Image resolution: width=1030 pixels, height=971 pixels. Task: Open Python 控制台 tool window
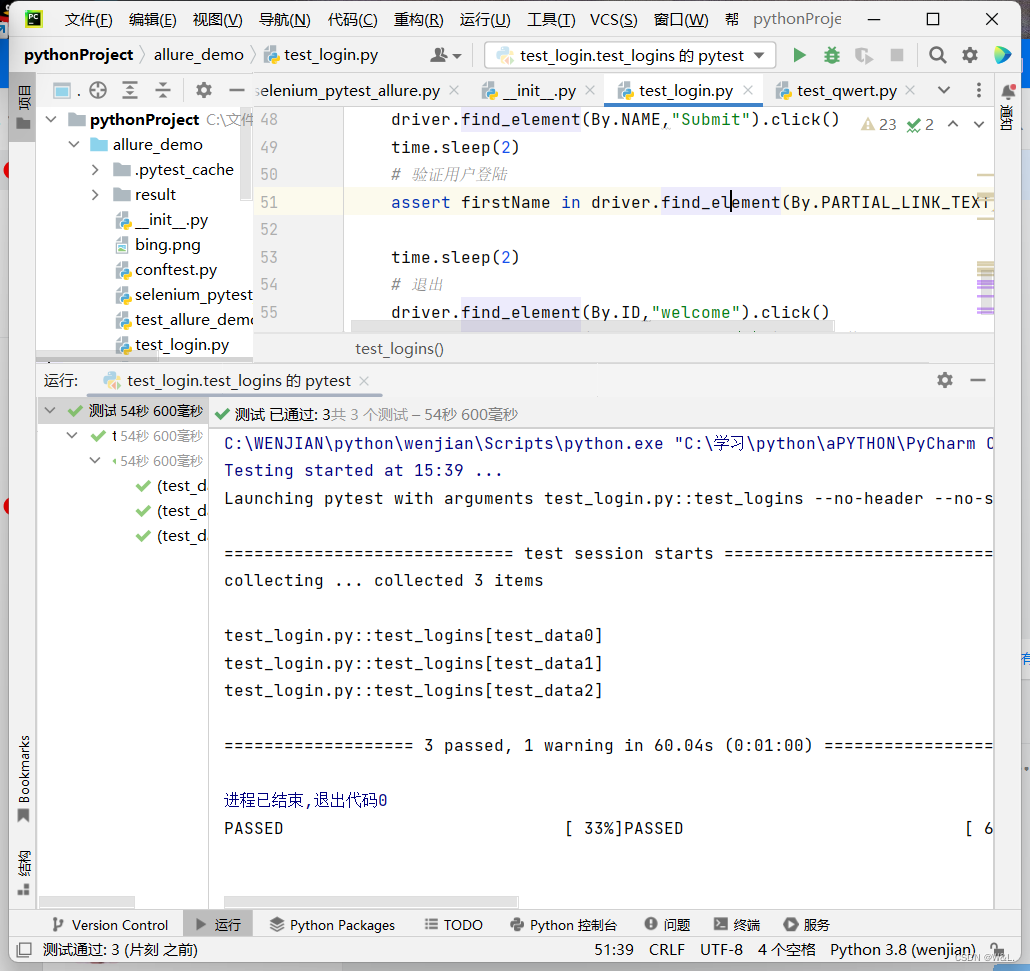[564, 925]
